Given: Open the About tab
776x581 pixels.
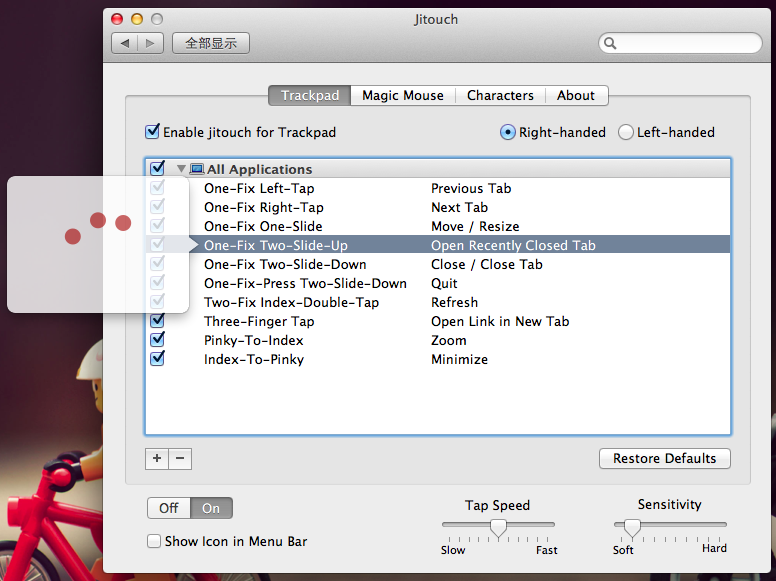Looking at the screenshot, I should (x=576, y=95).
